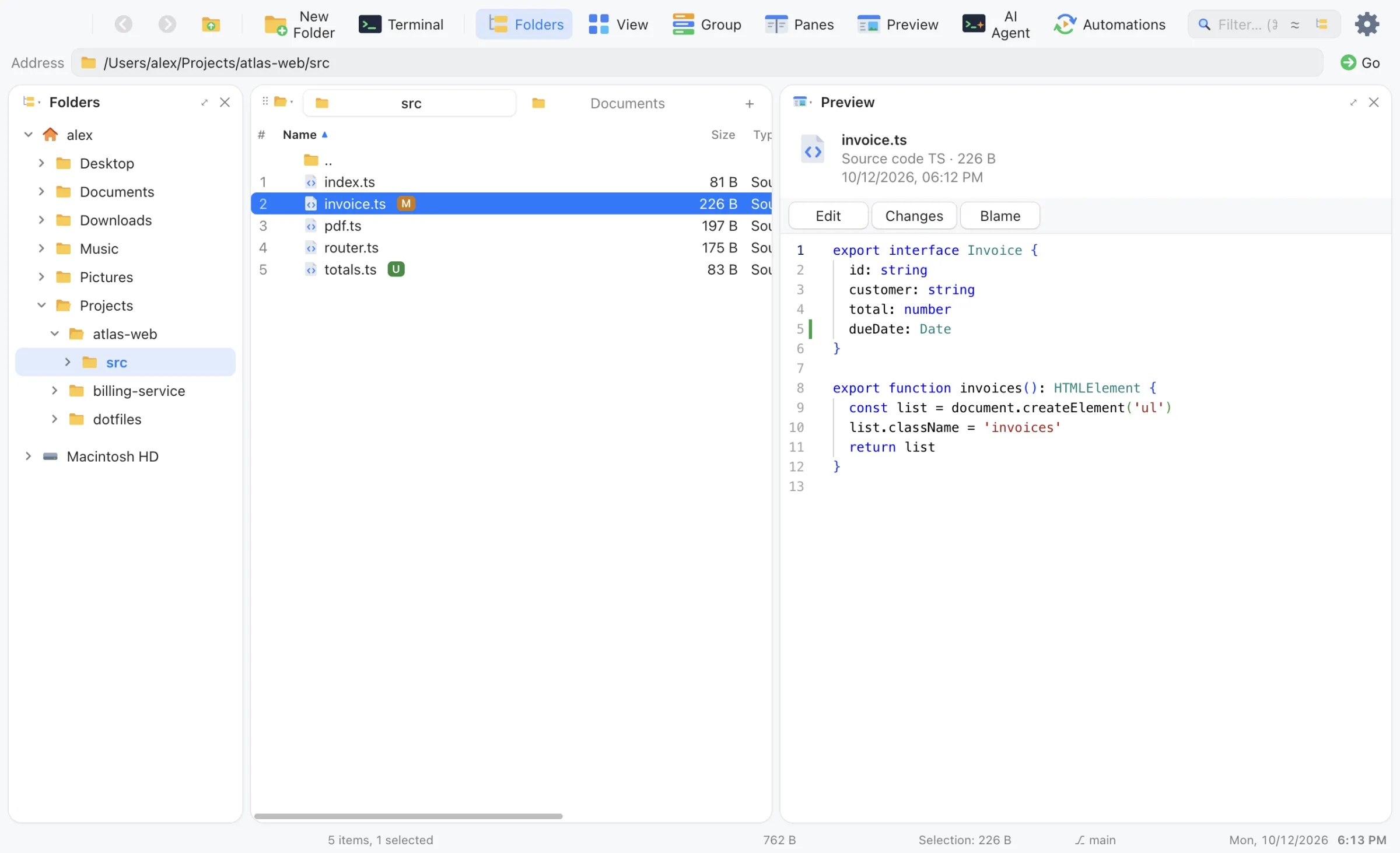
Task: Go back with the left arrow button
Action: (x=123, y=24)
